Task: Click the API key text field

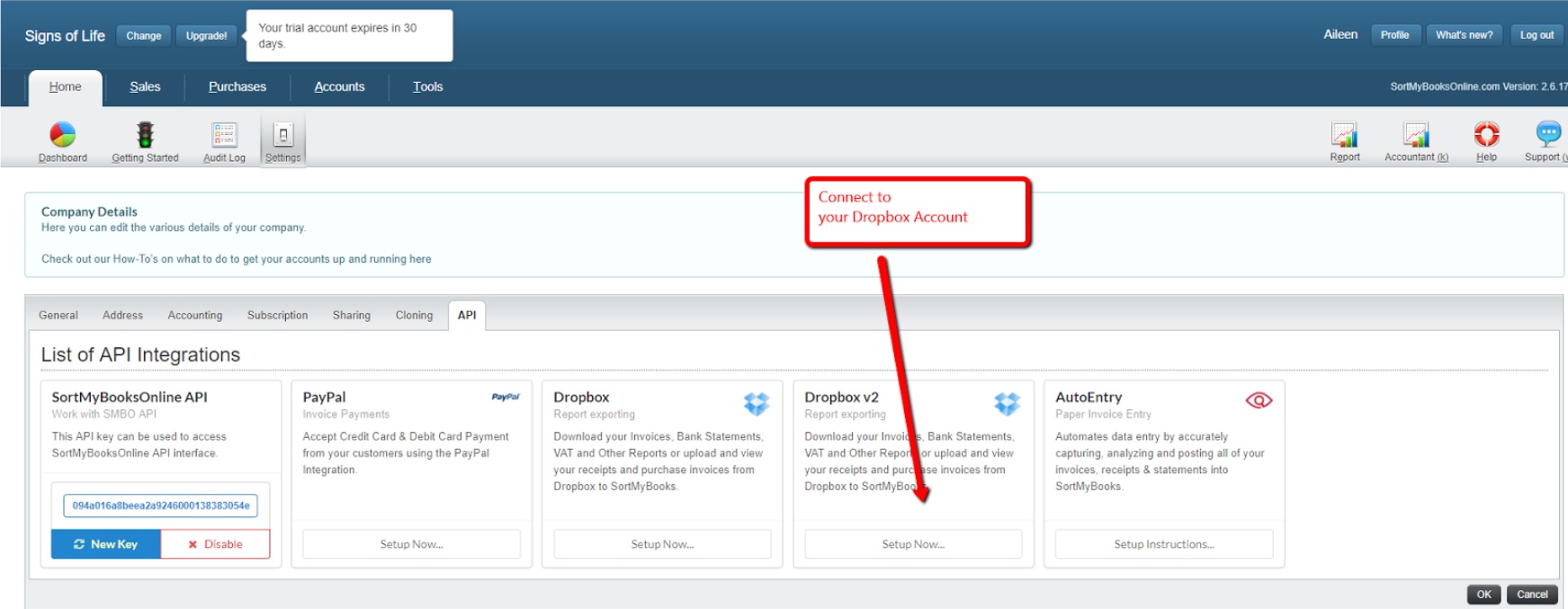Action: point(160,506)
